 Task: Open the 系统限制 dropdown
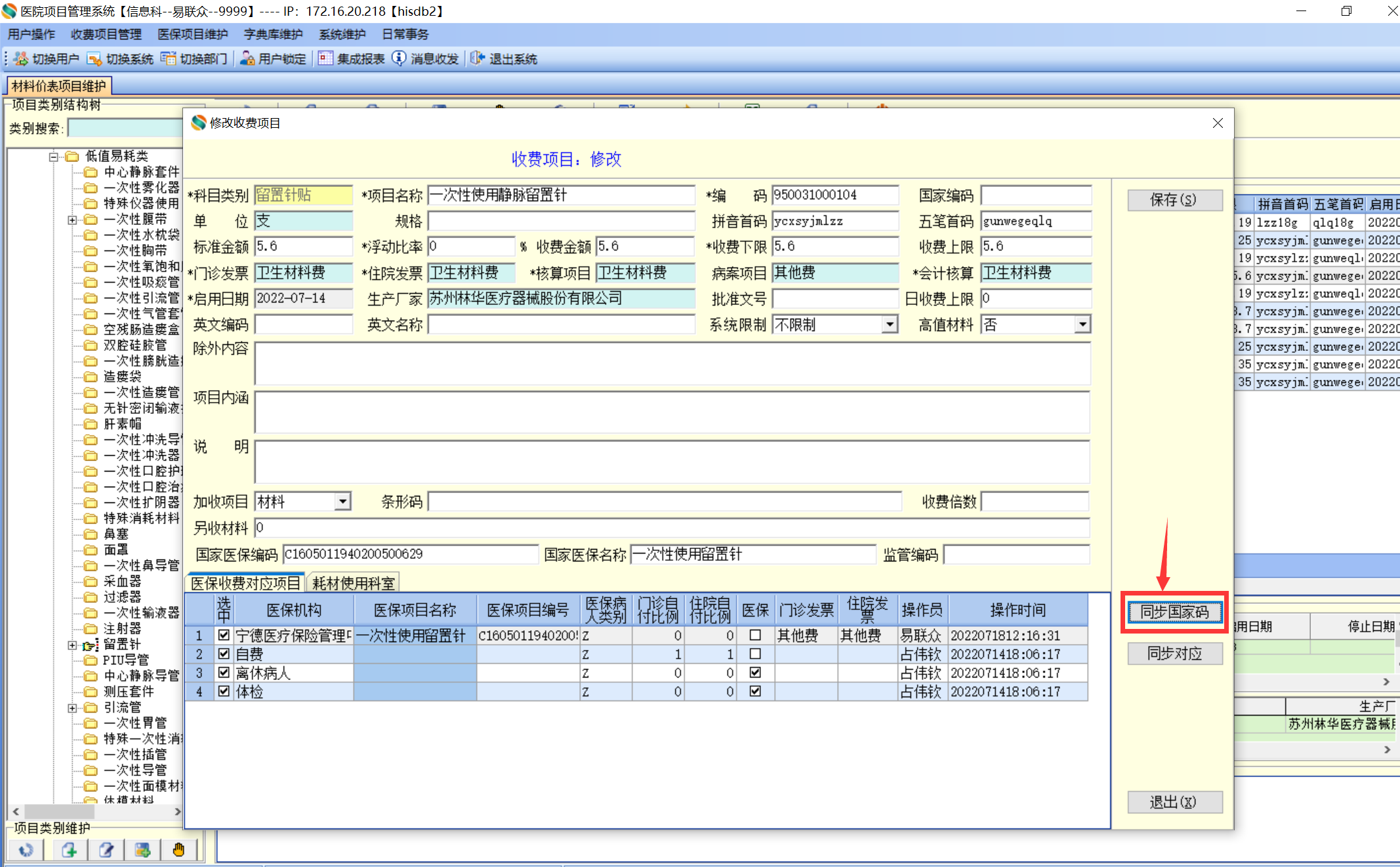(x=890, y=324)
